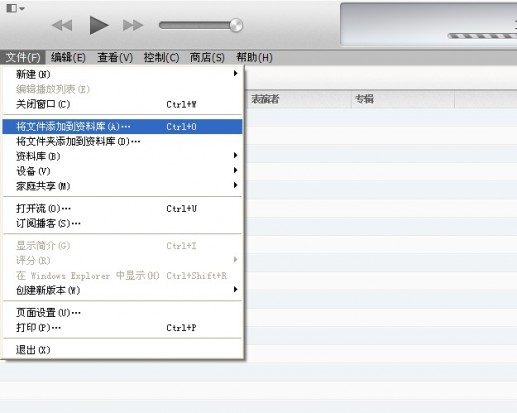Click the striped progress bar in display
Screen dimensions: 517x413
coord(482,36)
